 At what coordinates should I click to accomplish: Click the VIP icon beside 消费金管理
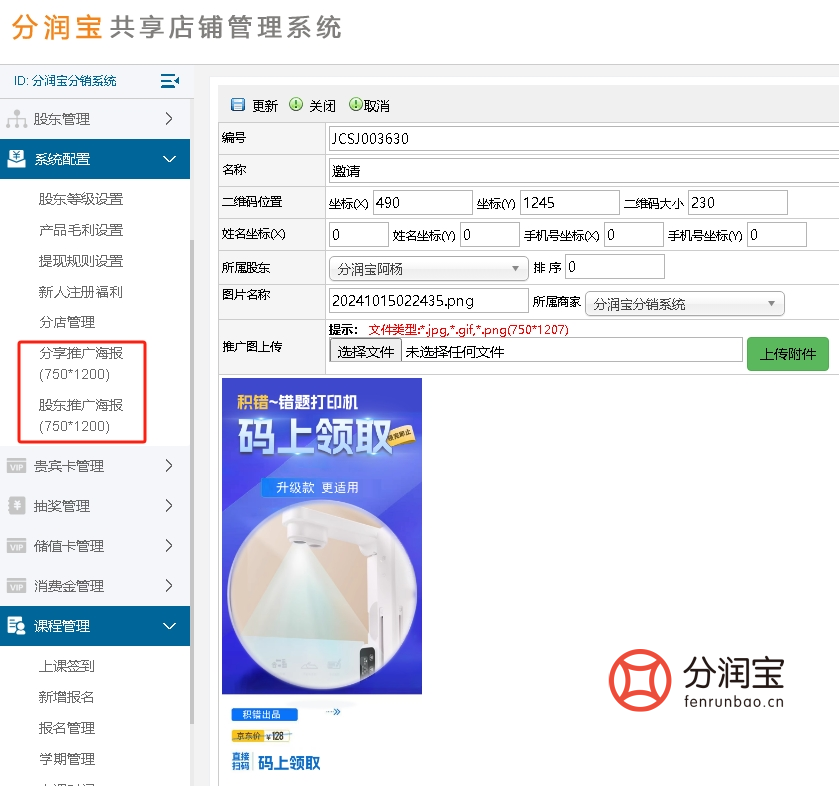(16, 585)
